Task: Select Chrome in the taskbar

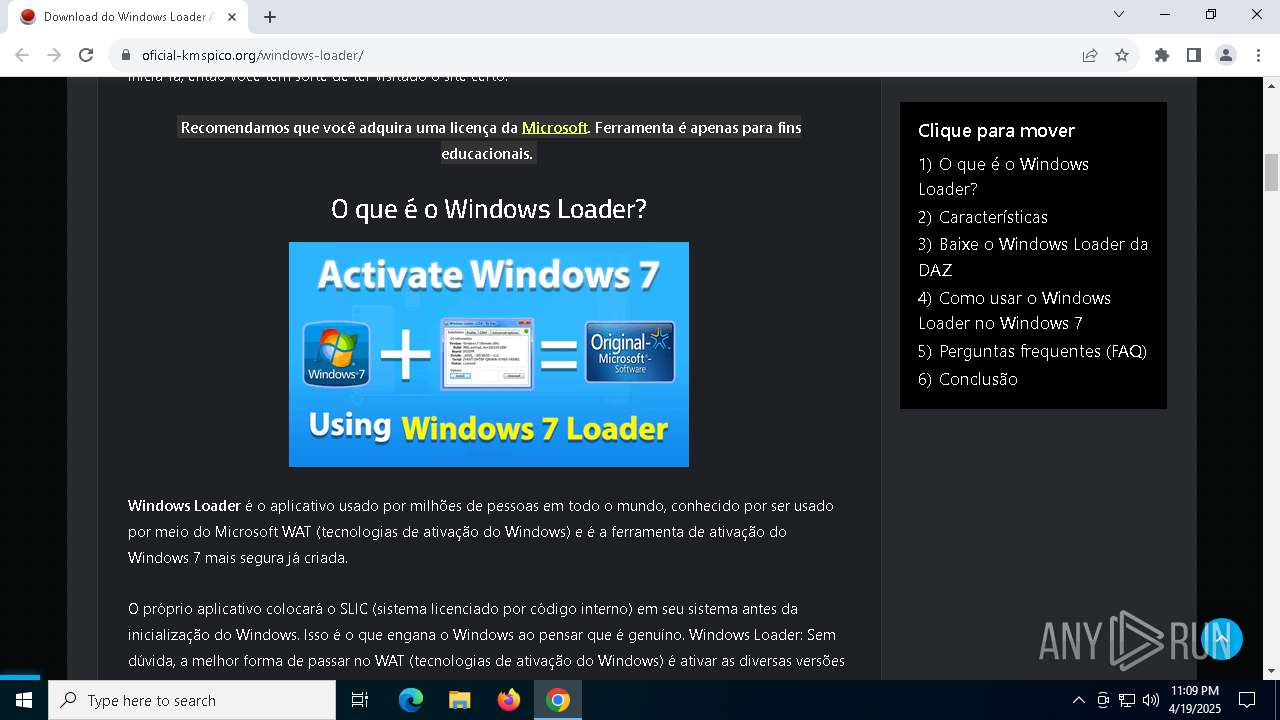Action: click(x=558, y=700)
